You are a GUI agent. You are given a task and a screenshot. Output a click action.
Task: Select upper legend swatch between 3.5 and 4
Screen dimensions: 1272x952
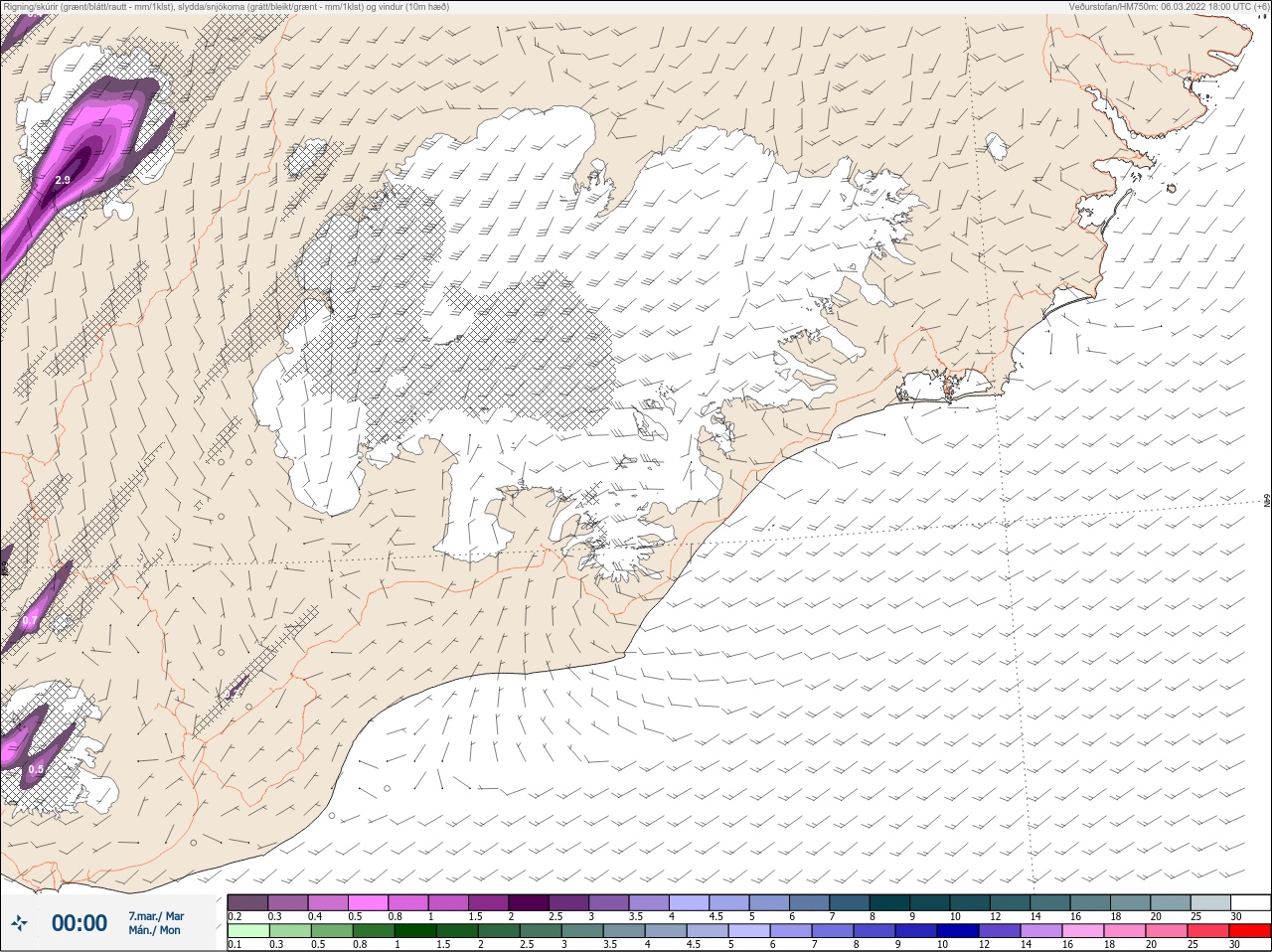click(649, 902)
